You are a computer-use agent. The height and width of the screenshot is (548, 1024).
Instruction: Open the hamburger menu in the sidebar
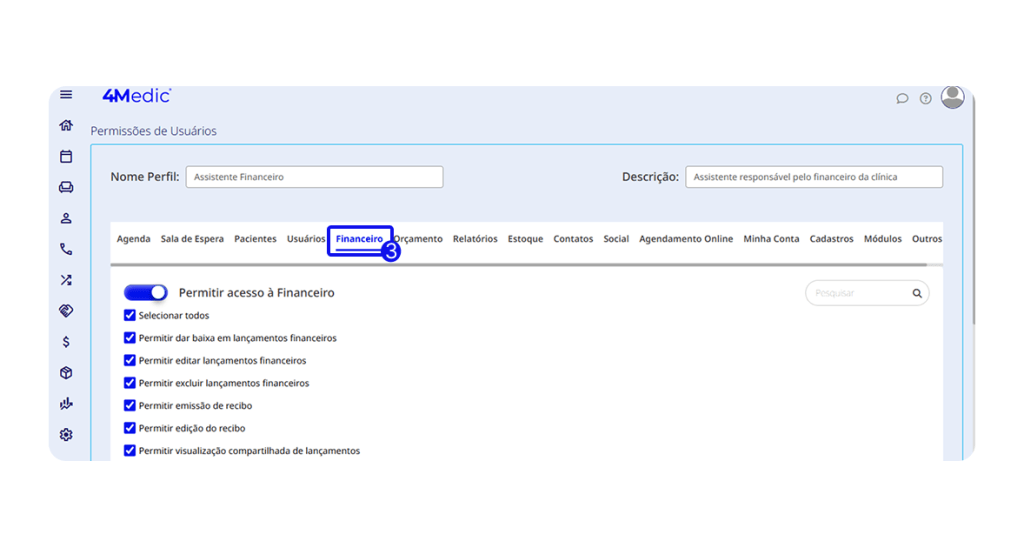click(x=66, y=95)
